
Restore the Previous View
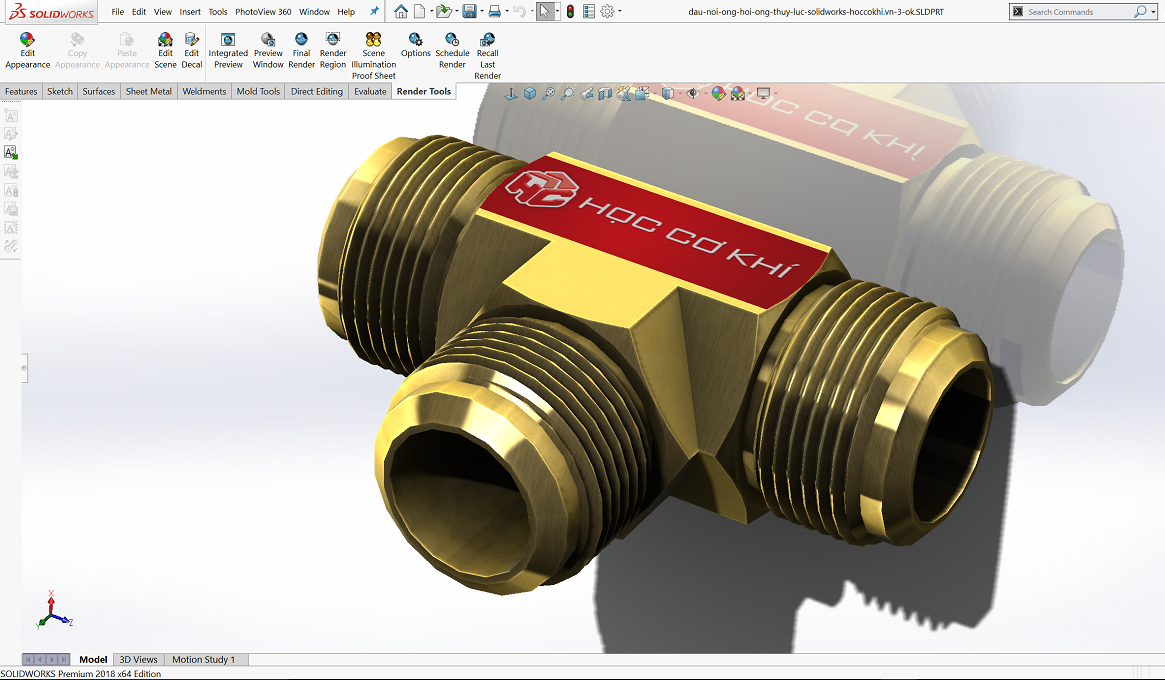[x=586, y=93]
